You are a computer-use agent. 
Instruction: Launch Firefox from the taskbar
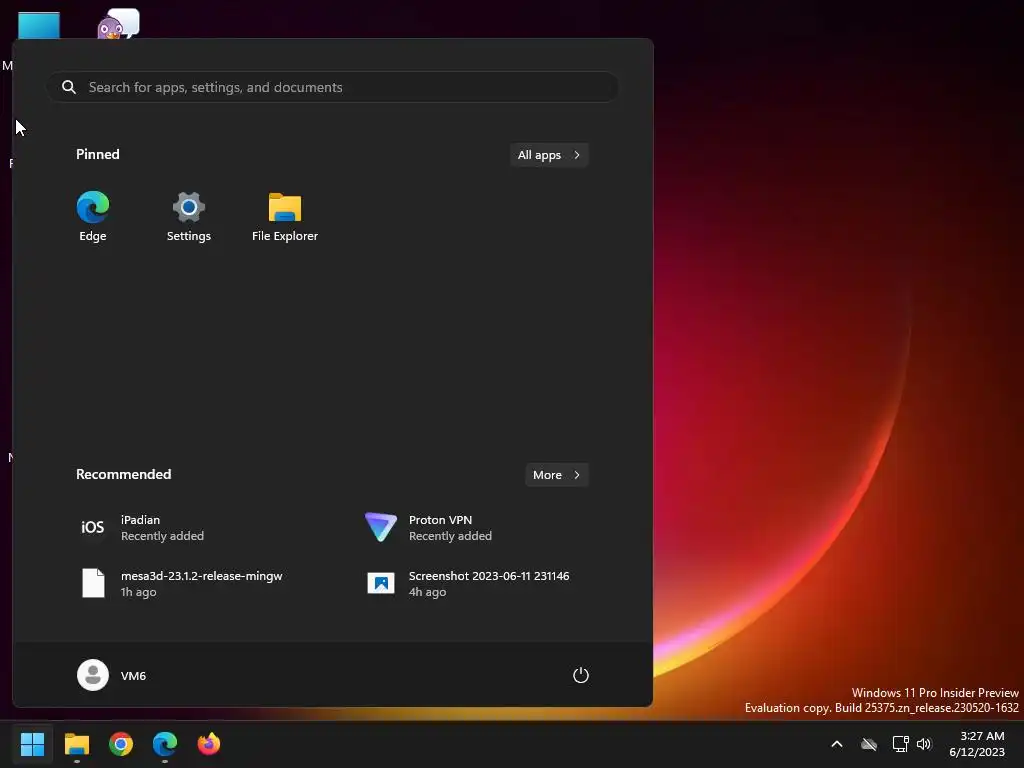pos(209,744)
